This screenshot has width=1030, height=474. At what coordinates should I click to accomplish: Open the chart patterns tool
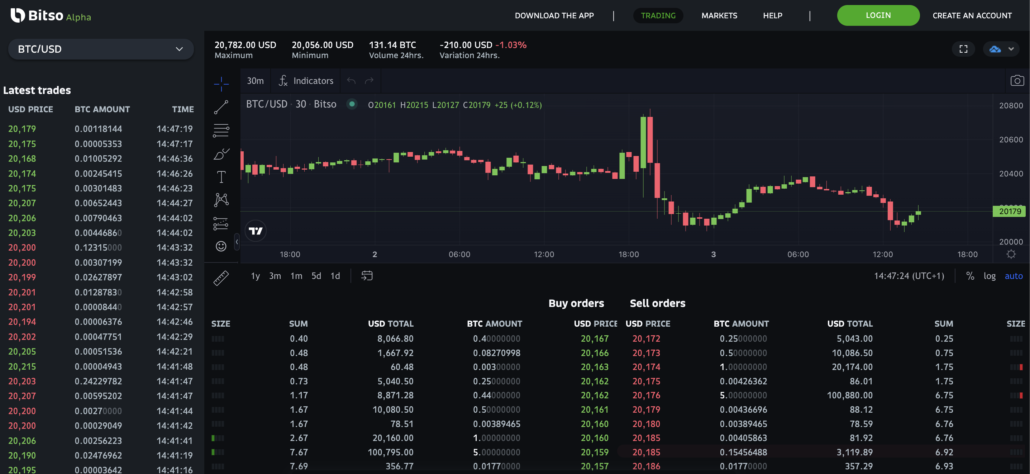221,200
